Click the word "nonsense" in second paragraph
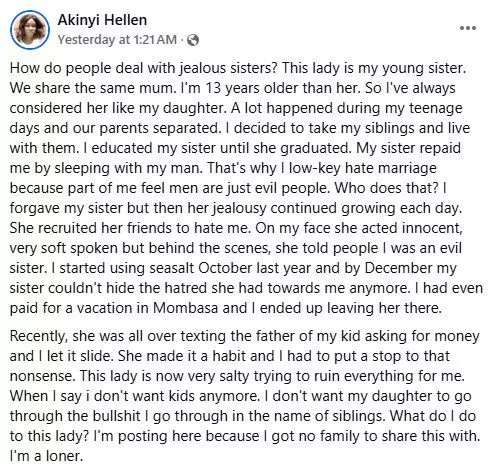 coord(44,376)
